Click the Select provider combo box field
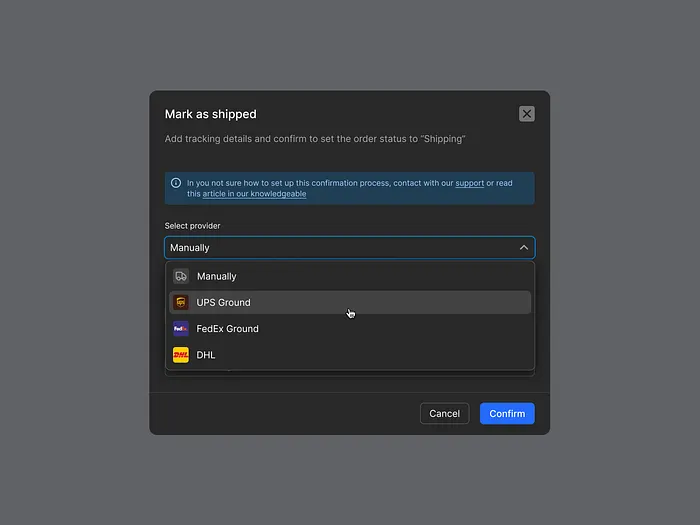Screen dimensions: 700x525 [x=340, y=247]
